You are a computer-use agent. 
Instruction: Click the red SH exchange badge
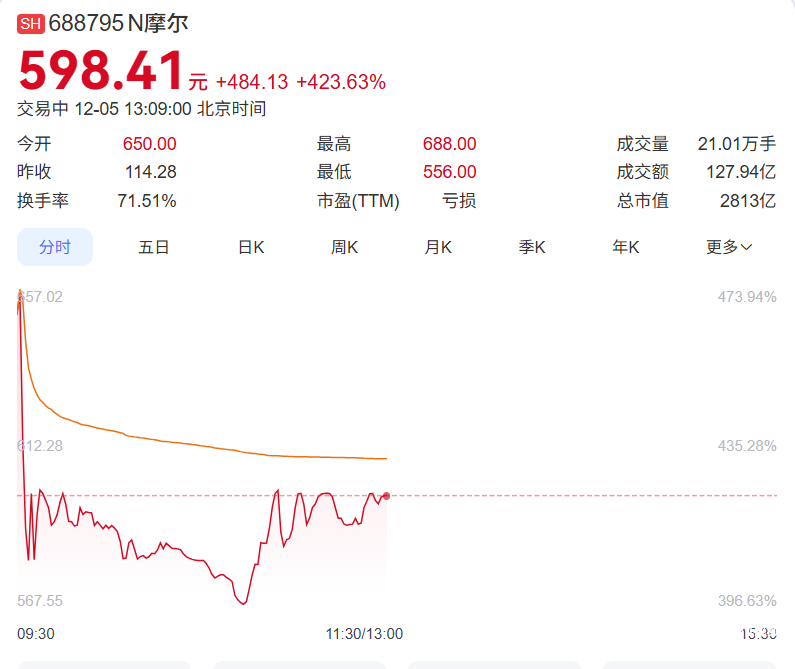click(x=31, y=24)
